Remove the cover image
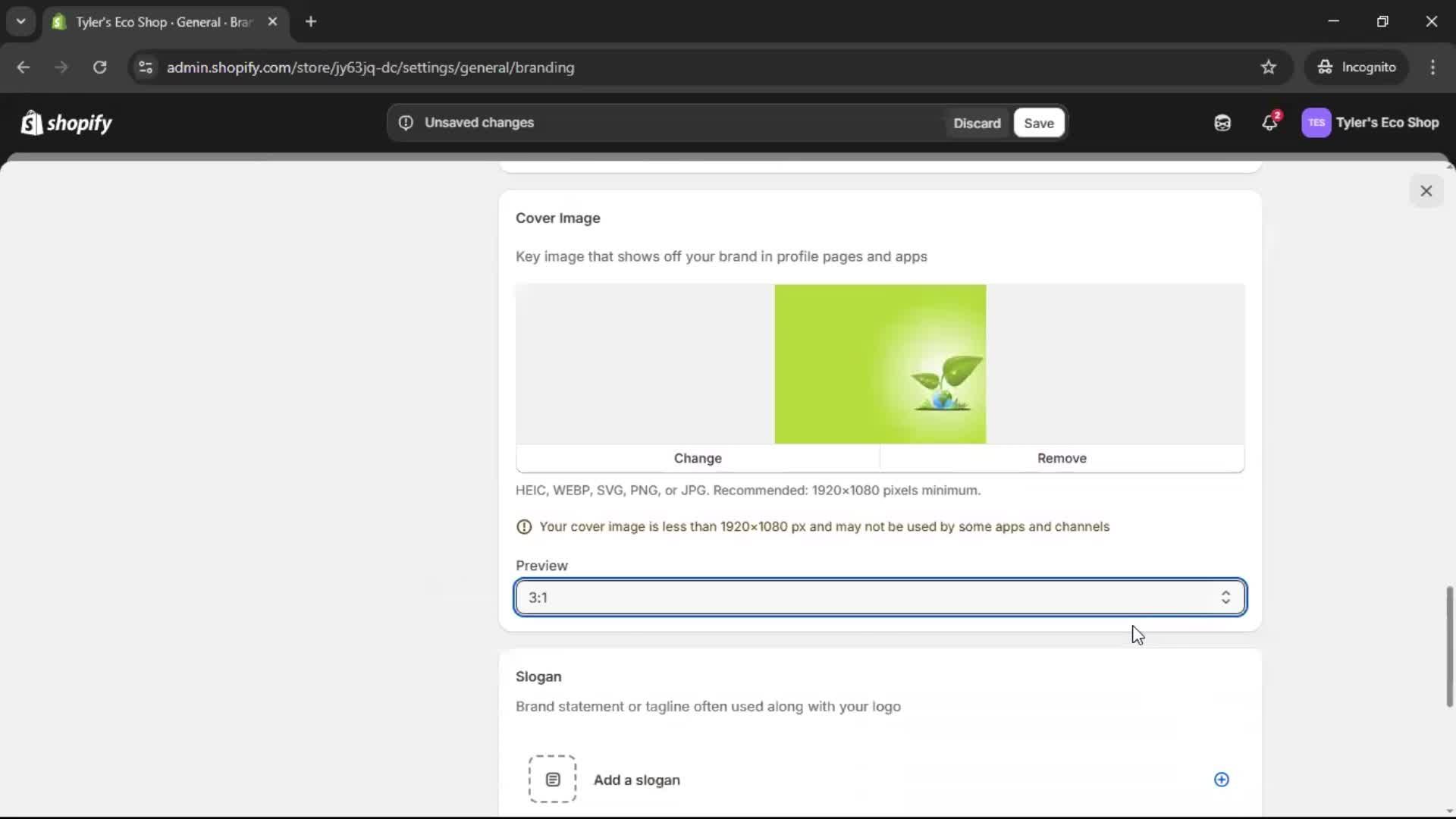 [x=1062, y=458]
